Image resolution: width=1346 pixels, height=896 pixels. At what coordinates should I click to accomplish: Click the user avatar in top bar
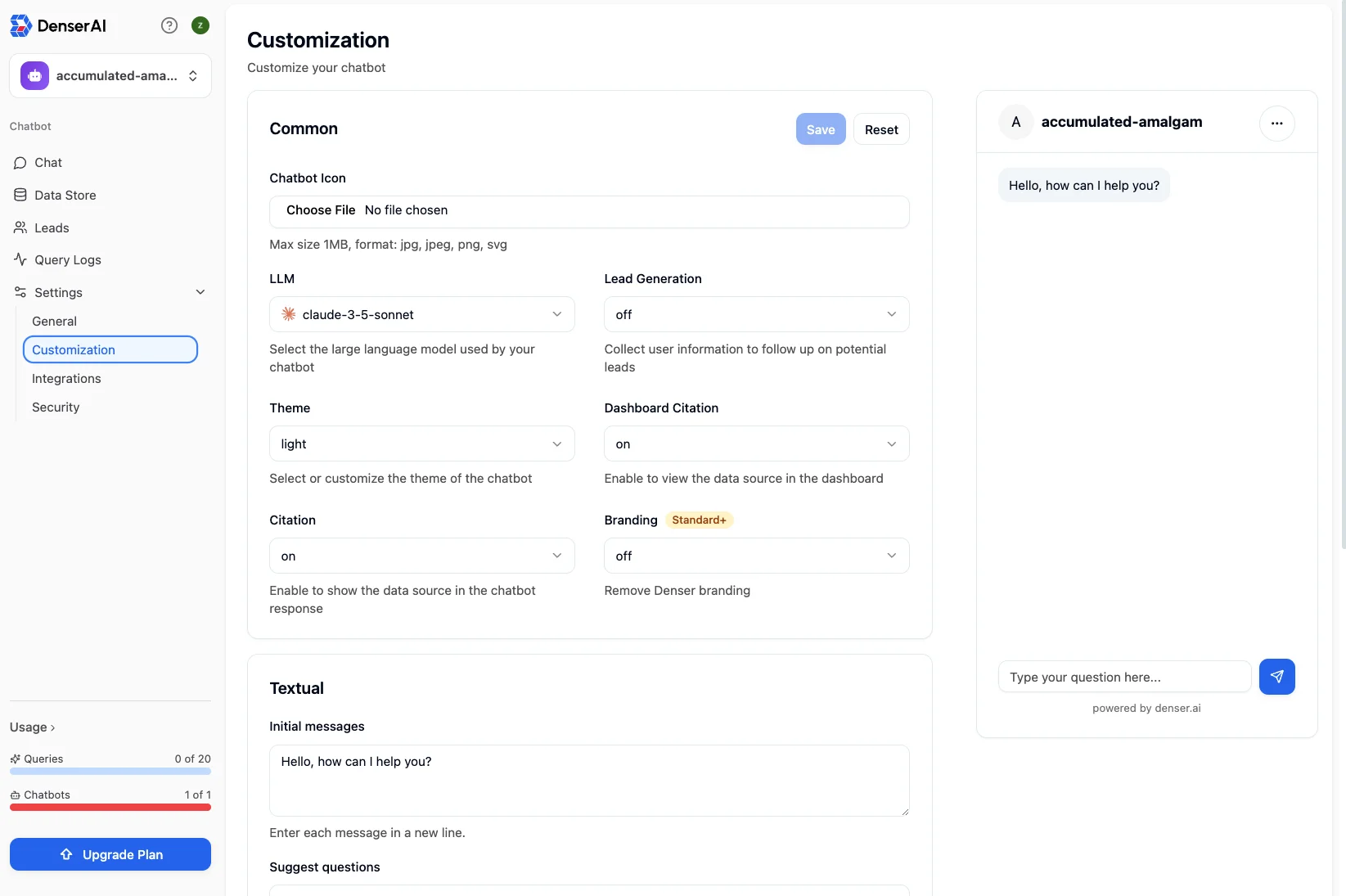(200, 25)
